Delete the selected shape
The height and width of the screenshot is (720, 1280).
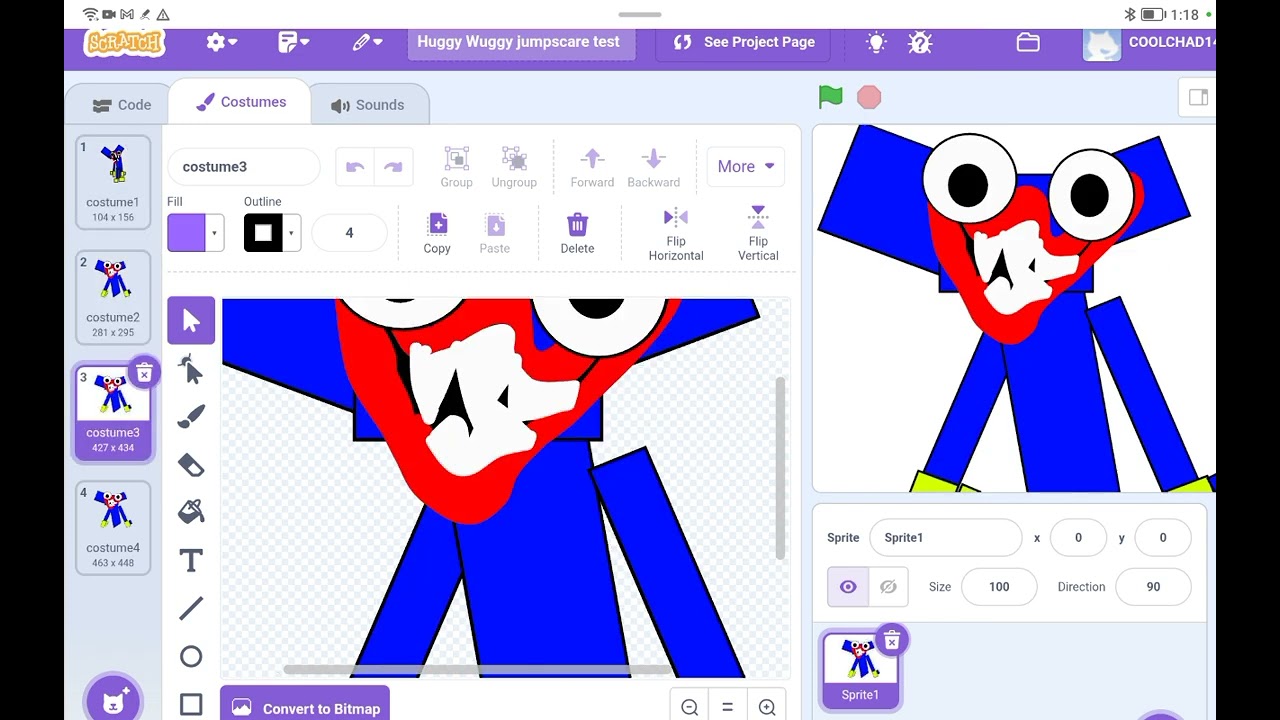[x=577, y=233]
